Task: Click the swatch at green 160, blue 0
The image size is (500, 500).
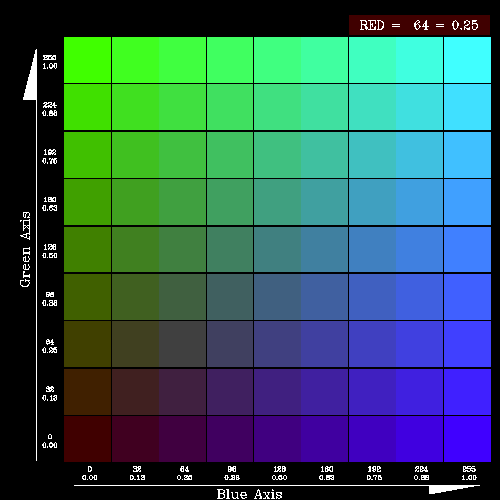Action: pyautogui.click(x=87, y=202)
